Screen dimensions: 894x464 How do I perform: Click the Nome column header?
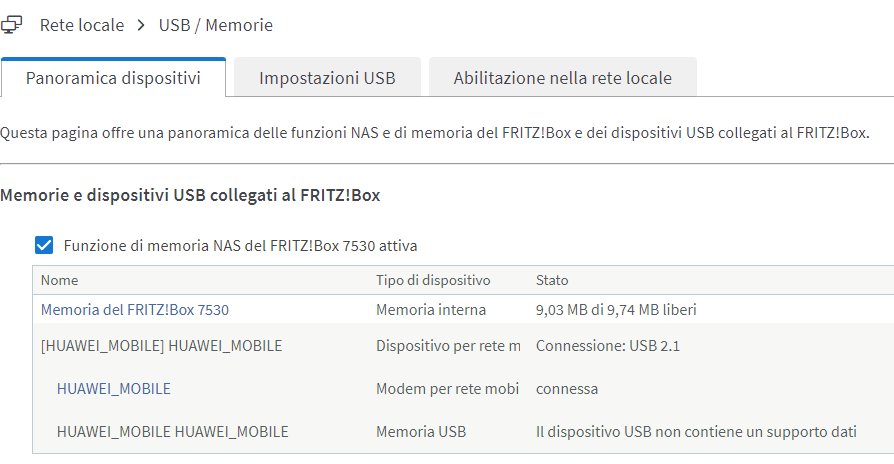tap(59, 280)
